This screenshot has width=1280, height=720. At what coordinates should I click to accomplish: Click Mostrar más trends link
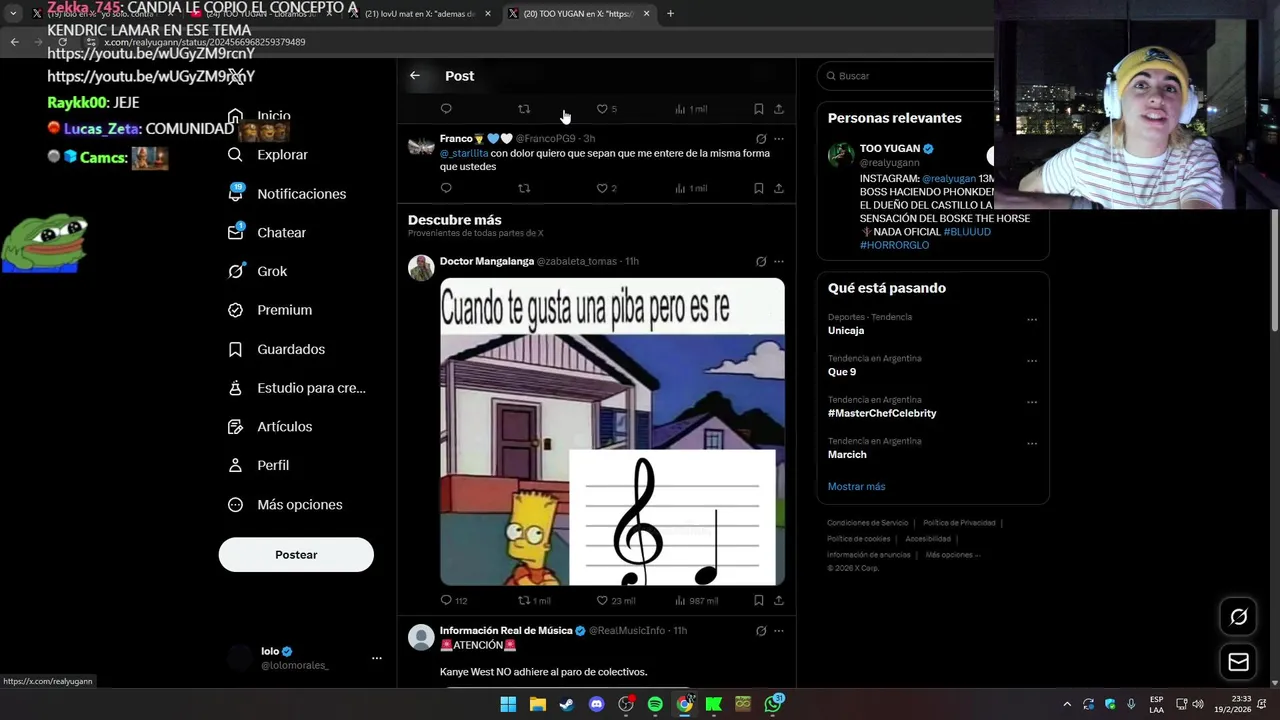[856, 487]
